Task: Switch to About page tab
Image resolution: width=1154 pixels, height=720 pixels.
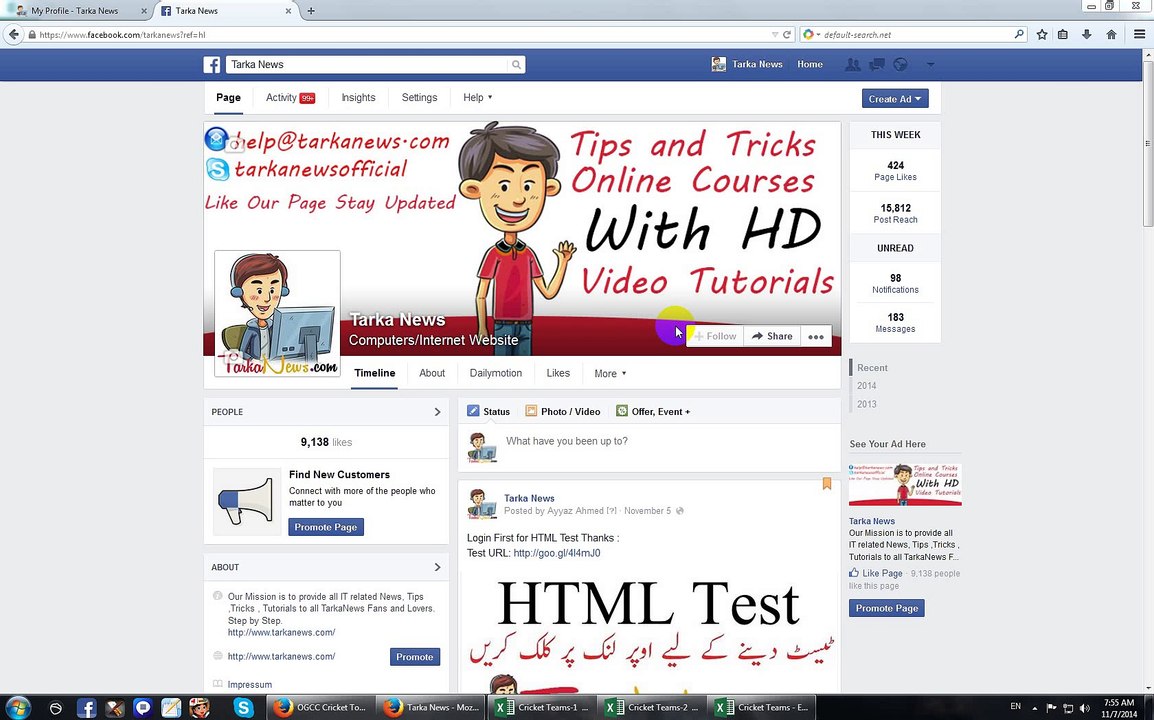Action: point(432,373)
